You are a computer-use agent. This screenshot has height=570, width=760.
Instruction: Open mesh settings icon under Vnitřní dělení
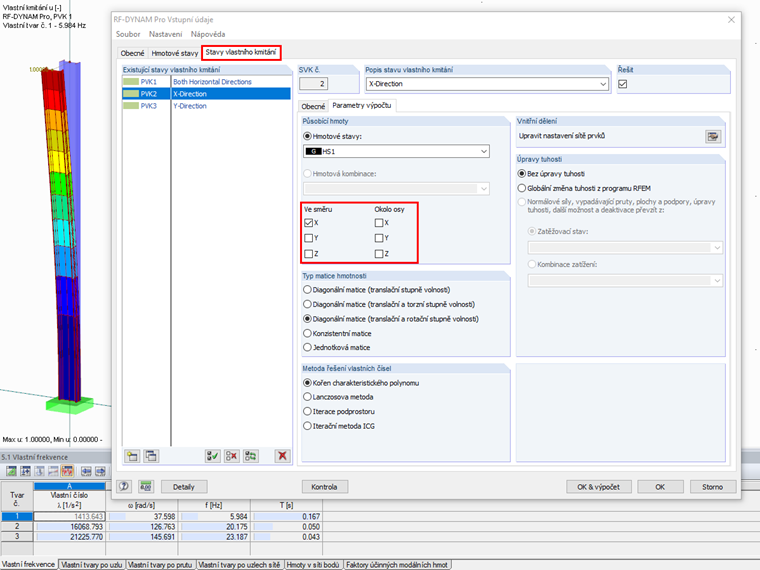tap(713, 137)
